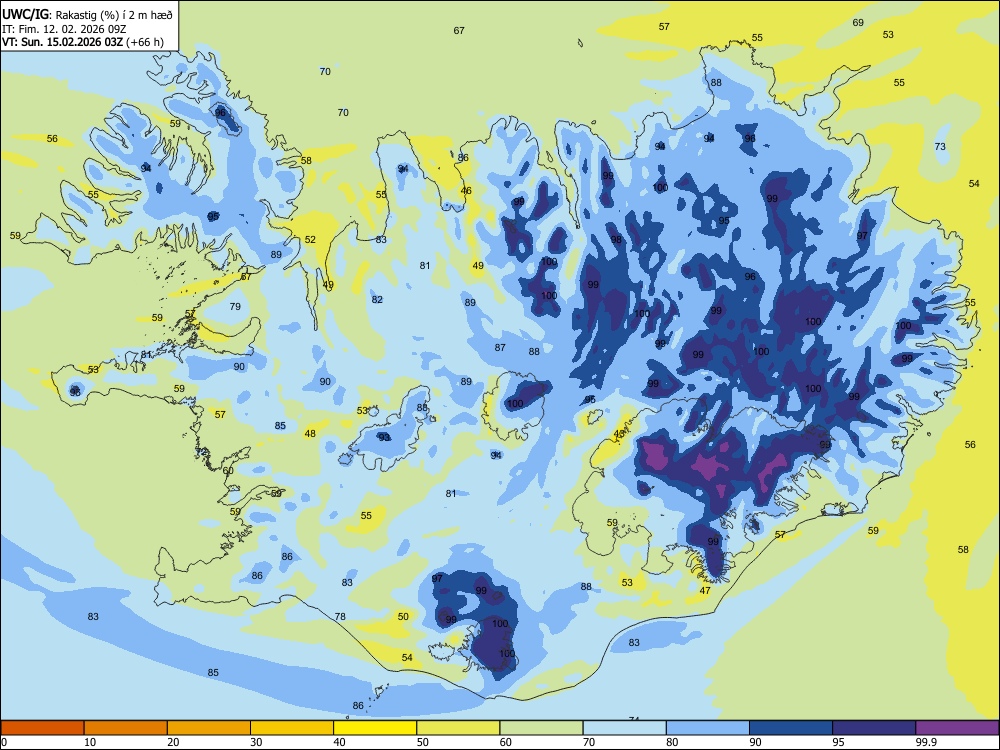Click the humidity value '69' in northeast corner
Viewport: 1000px width, 750px height.
[858, 23]
